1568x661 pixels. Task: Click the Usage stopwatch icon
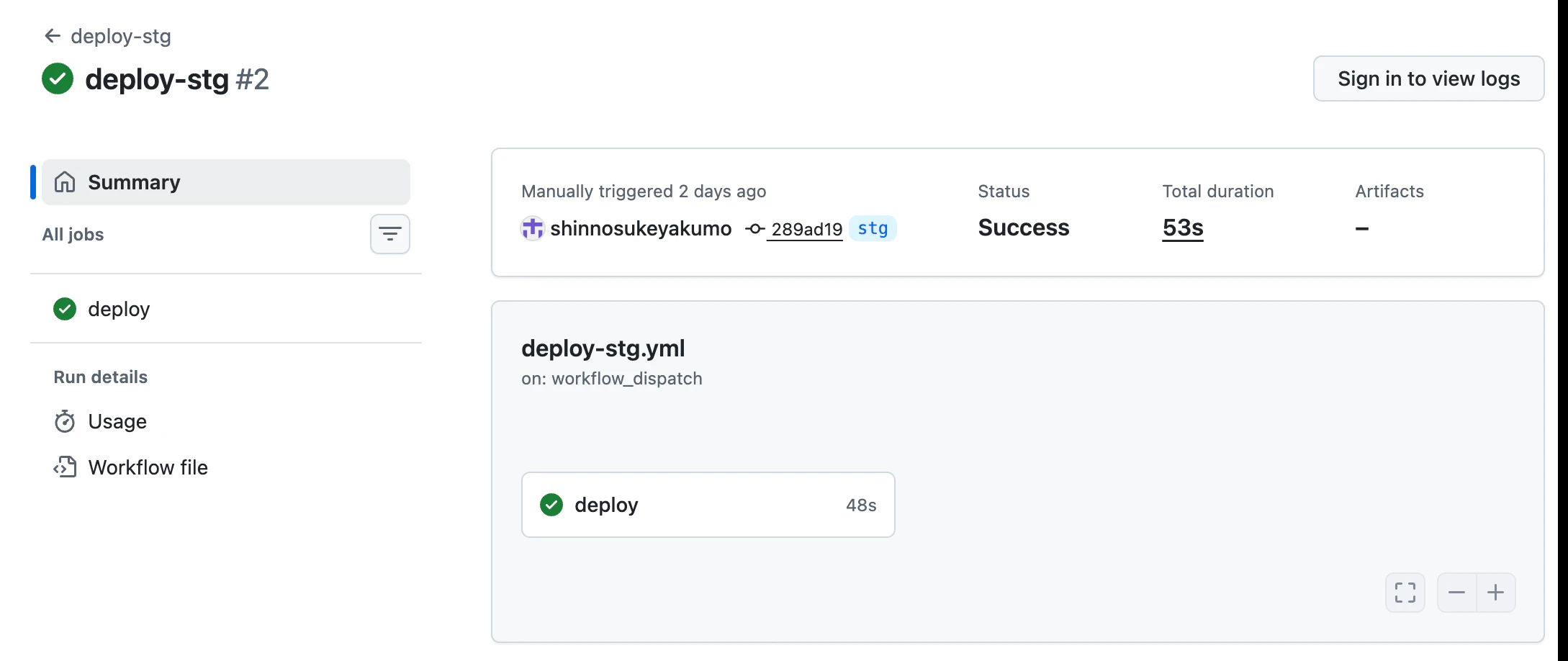tap(65, 421)
